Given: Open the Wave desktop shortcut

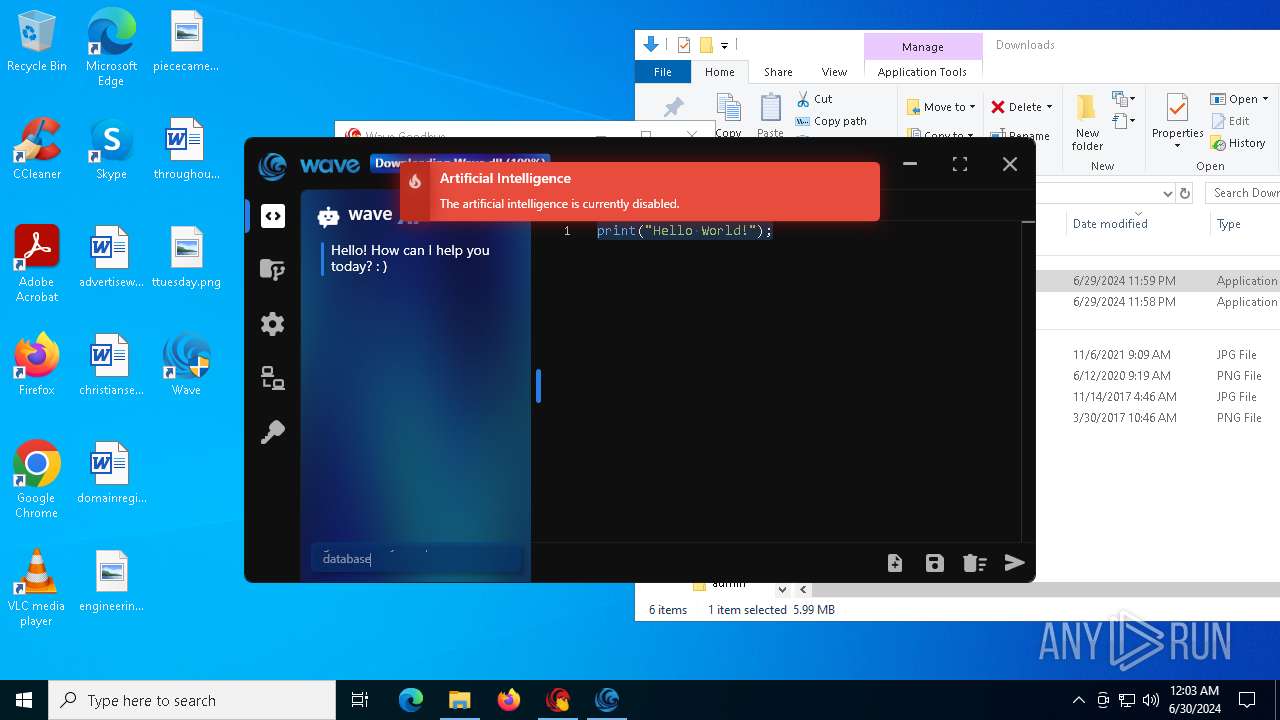Looking at the screenshot, I should [x=186, y=364].
